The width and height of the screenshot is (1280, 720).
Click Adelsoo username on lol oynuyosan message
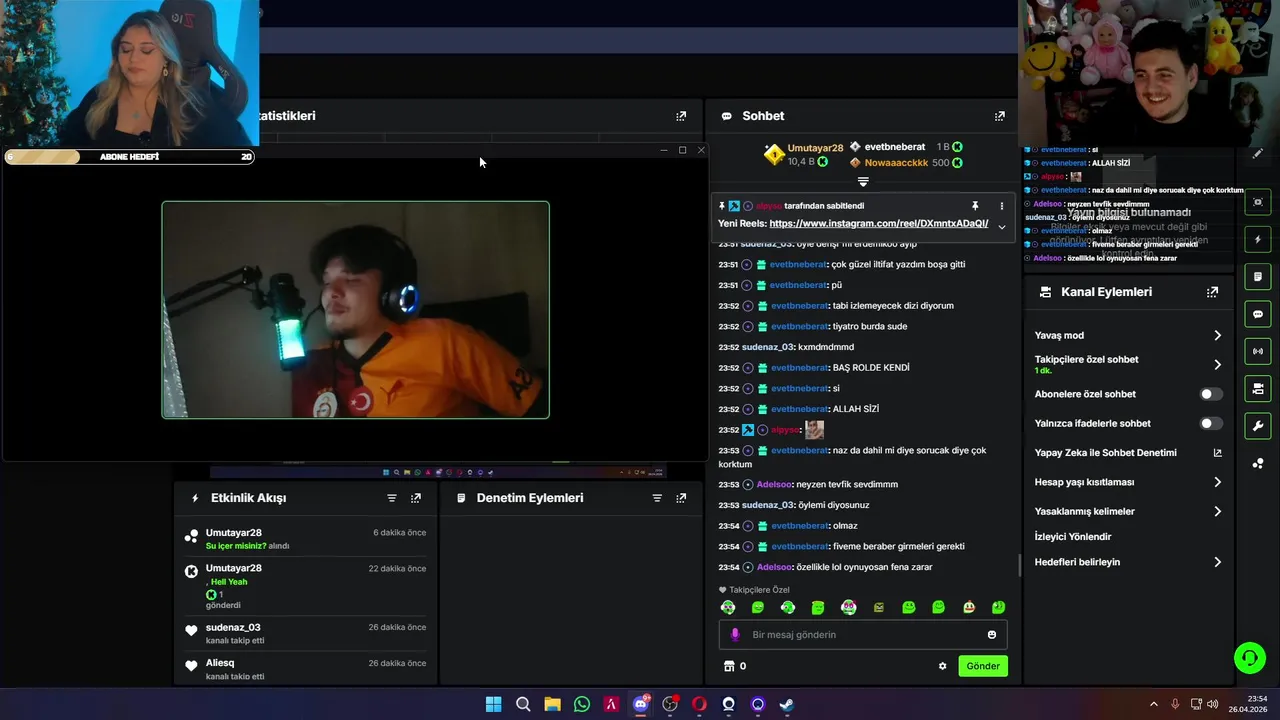pos(775,567)
